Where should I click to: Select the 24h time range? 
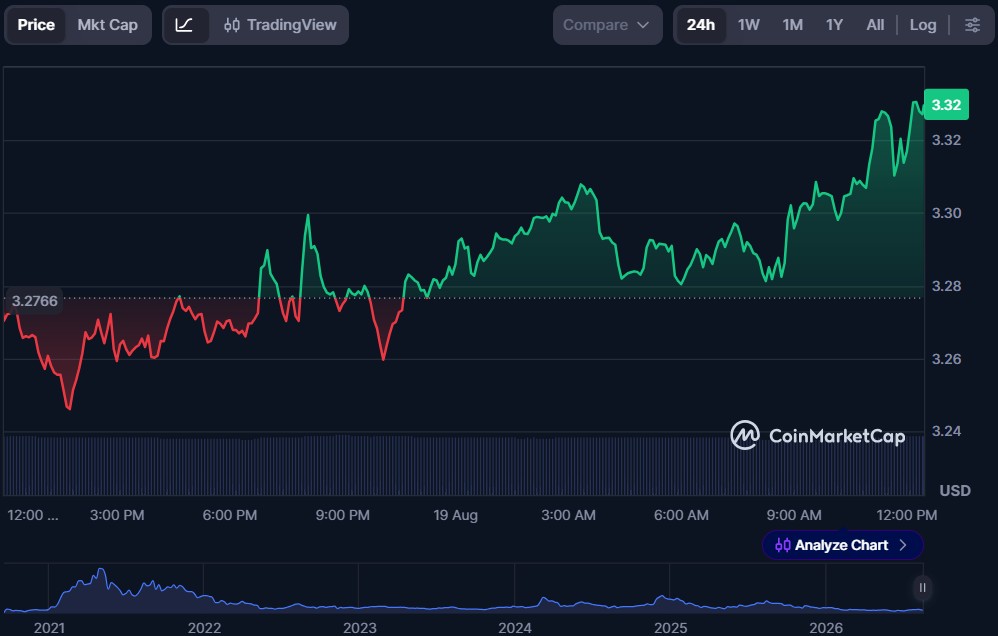701,25
